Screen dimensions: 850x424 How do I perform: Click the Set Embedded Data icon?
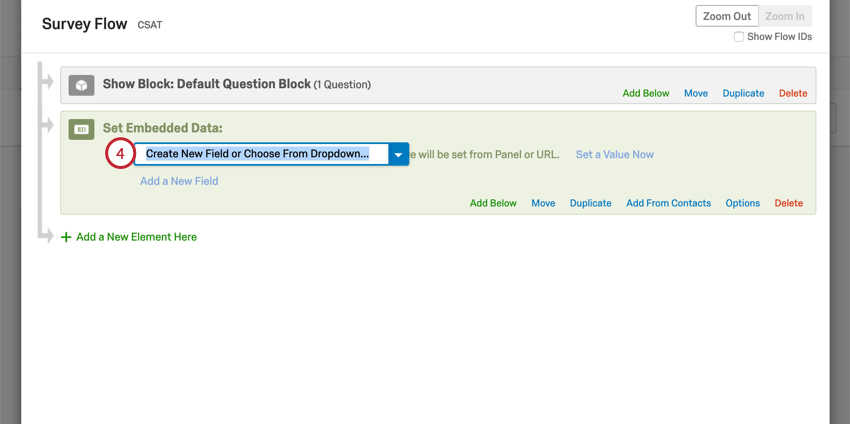82,129
